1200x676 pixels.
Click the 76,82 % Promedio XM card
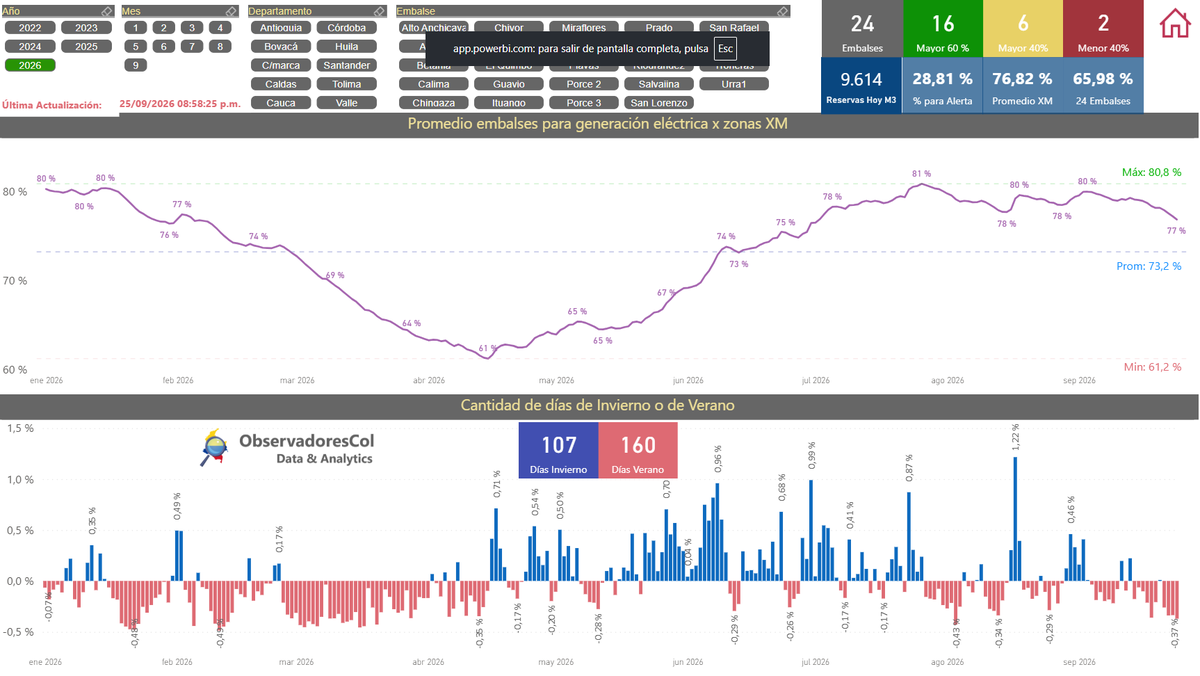(x=1022, y=84)
